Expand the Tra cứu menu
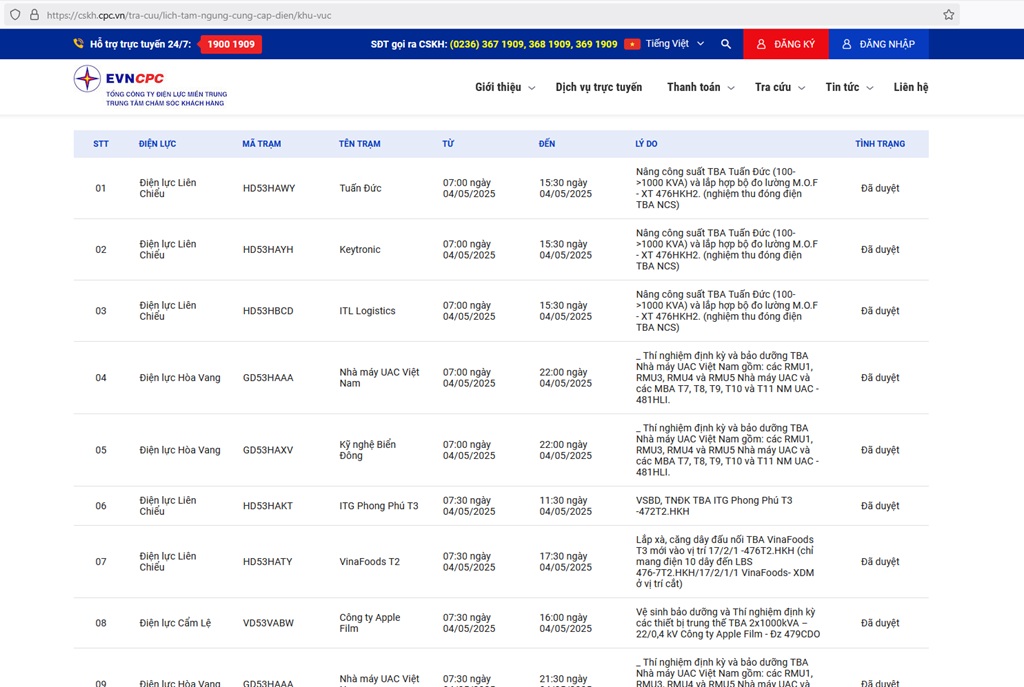 [779, 87]
